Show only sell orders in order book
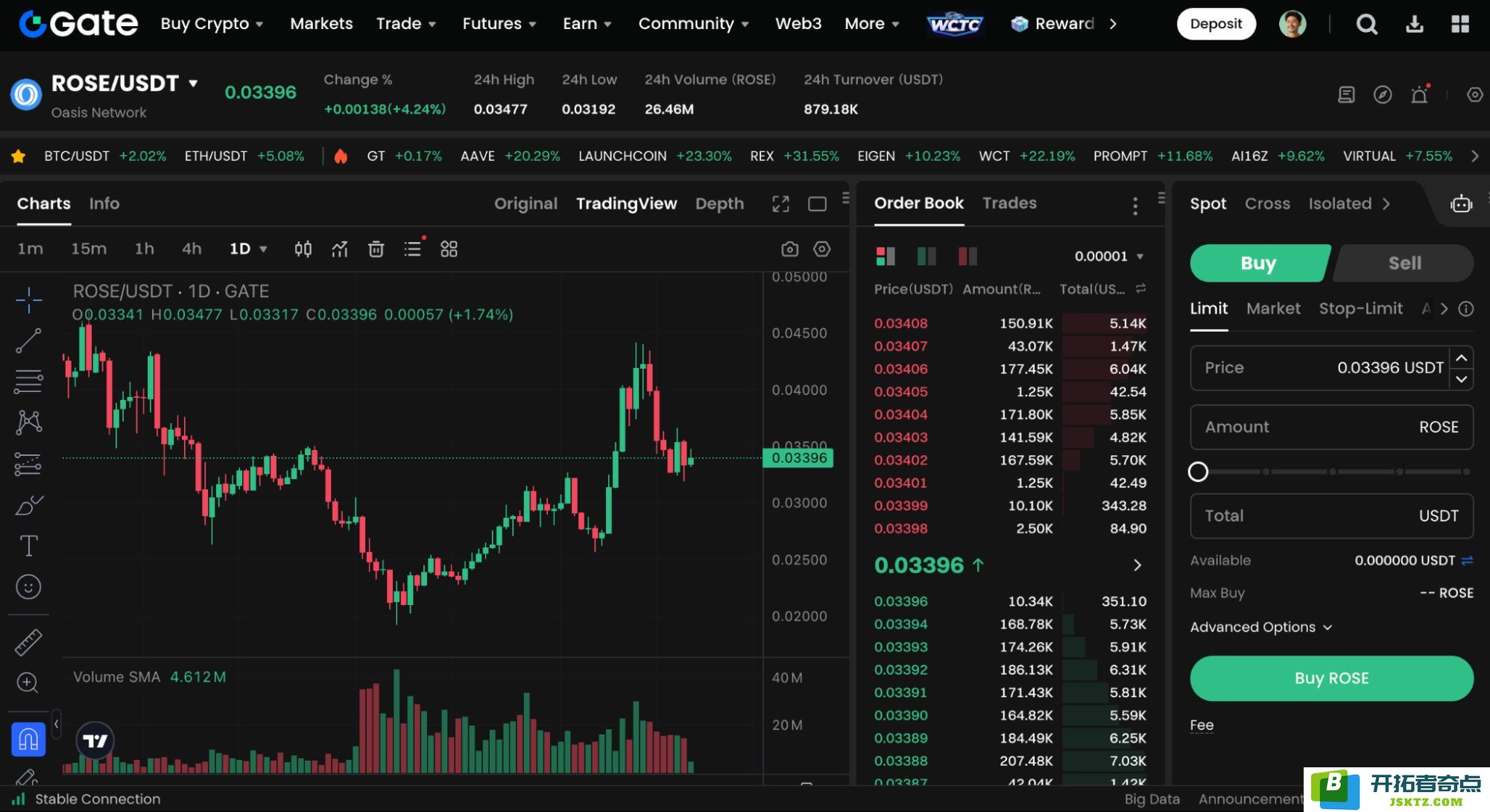Viewport: 1490px width, 812px height. coord(967,256)
